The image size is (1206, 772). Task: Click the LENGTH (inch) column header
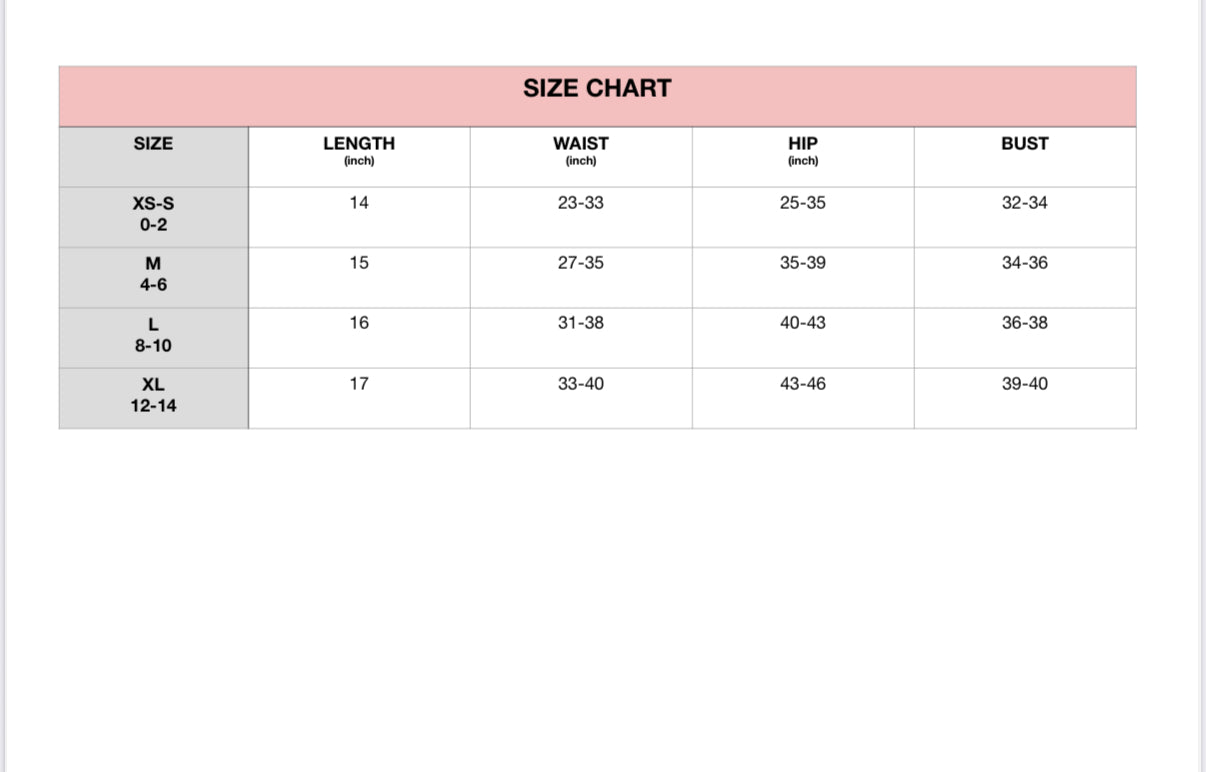click(x=359, y=150)
